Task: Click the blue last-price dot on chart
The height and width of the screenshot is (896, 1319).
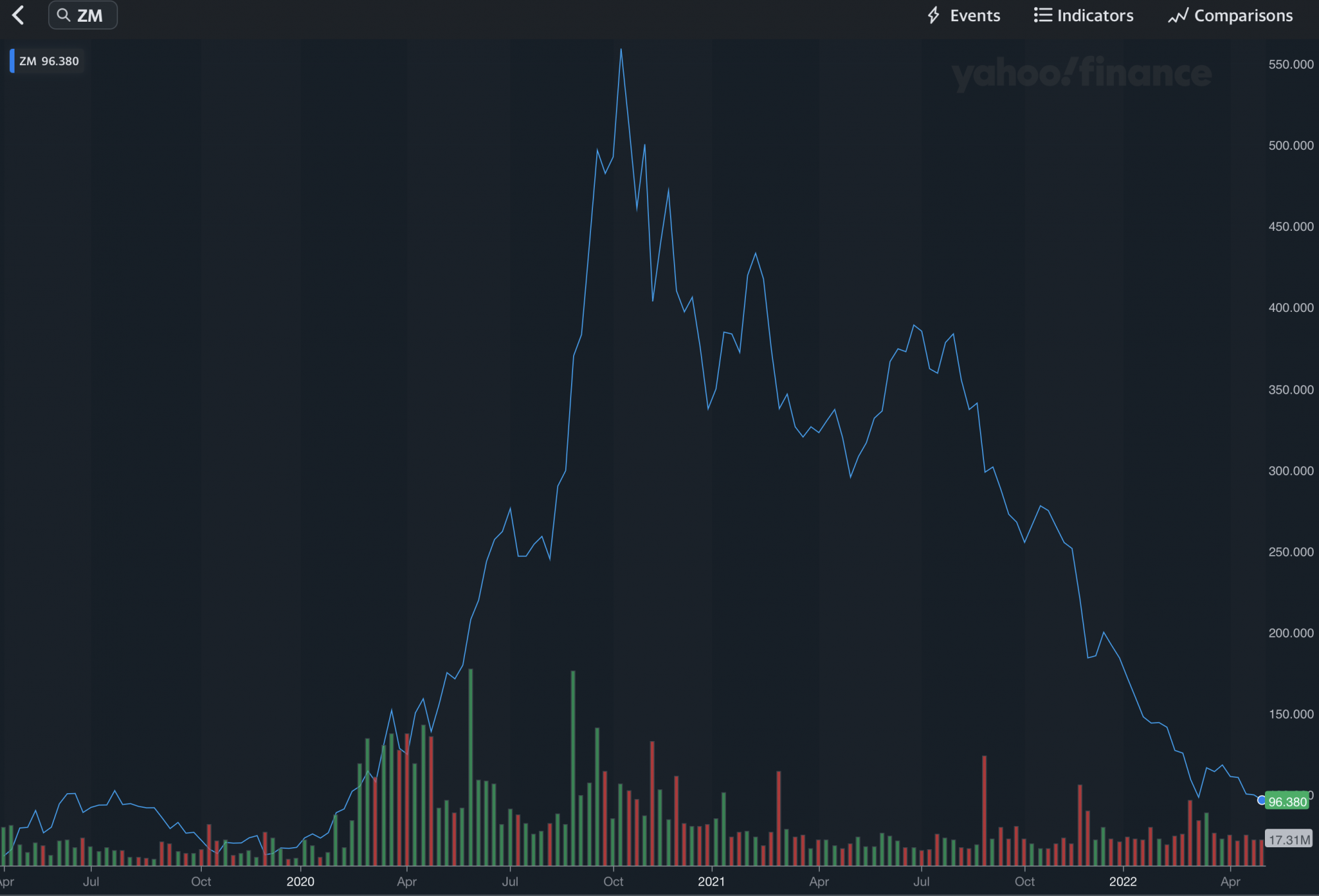Action: tap(1262, 800)
